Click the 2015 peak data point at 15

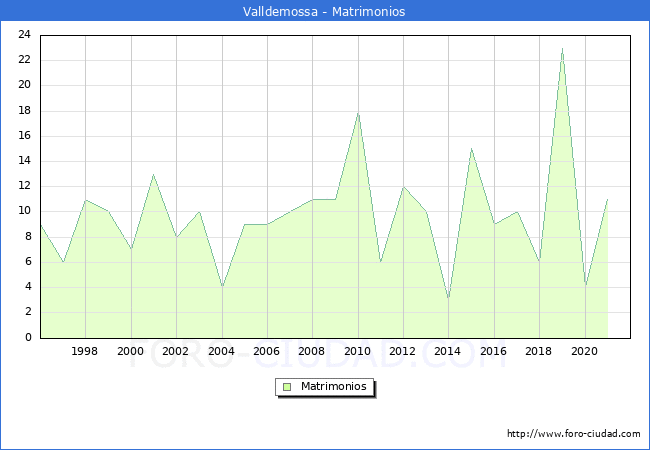tap(471, 148)
